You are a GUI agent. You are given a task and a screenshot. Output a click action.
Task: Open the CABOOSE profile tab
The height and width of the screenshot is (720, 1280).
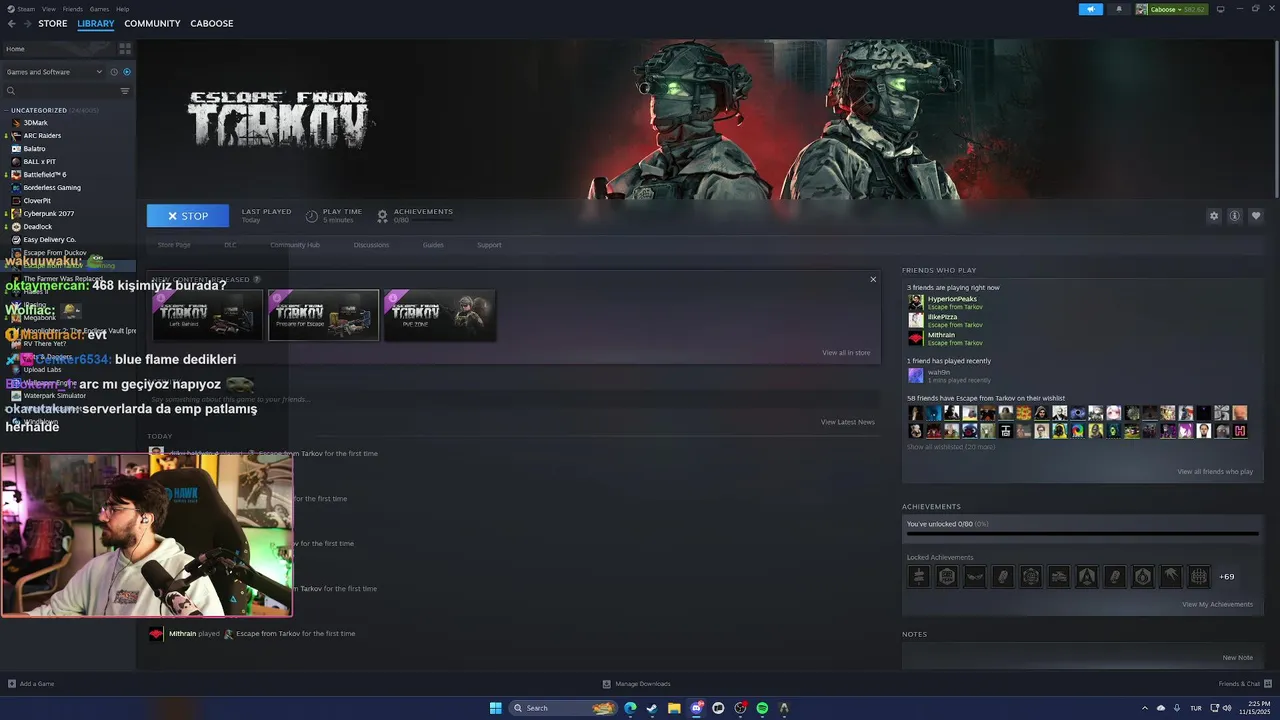(212, 23)
